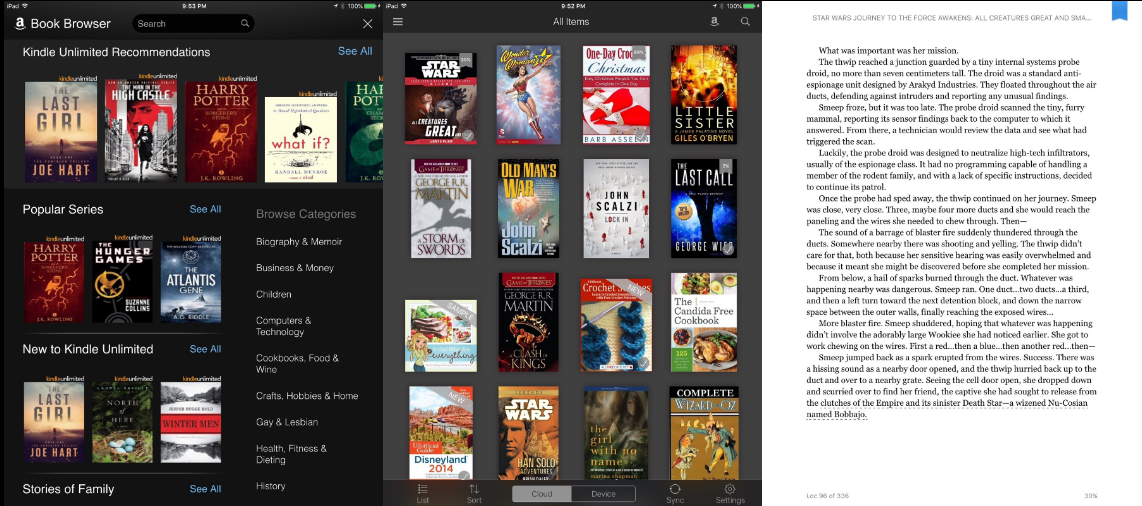Open Settings gear in bottom bar
1142x506 pixels.
click(730, 493)
